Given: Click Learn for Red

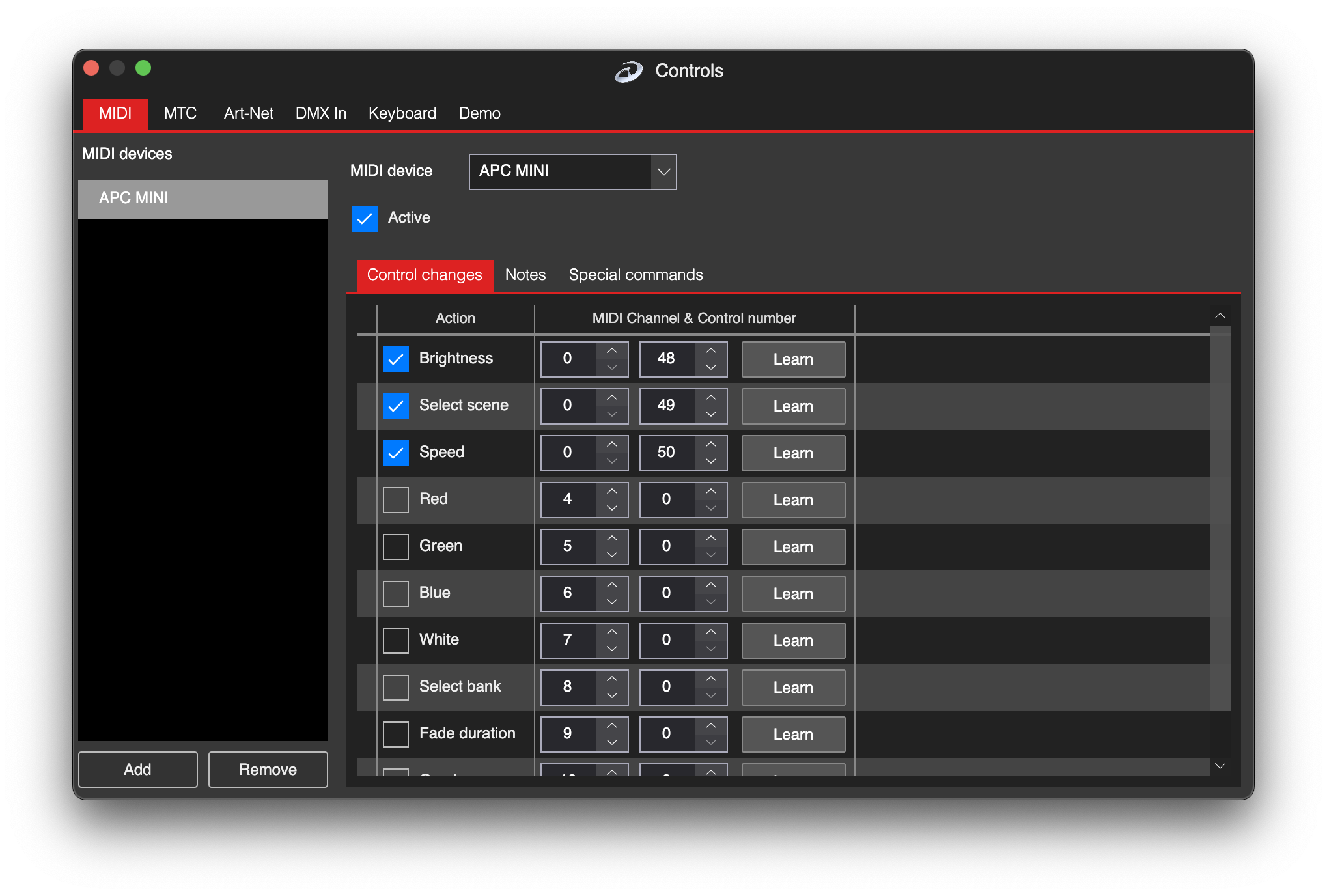Looking at the screenshot, I should (x=793, y=499).
